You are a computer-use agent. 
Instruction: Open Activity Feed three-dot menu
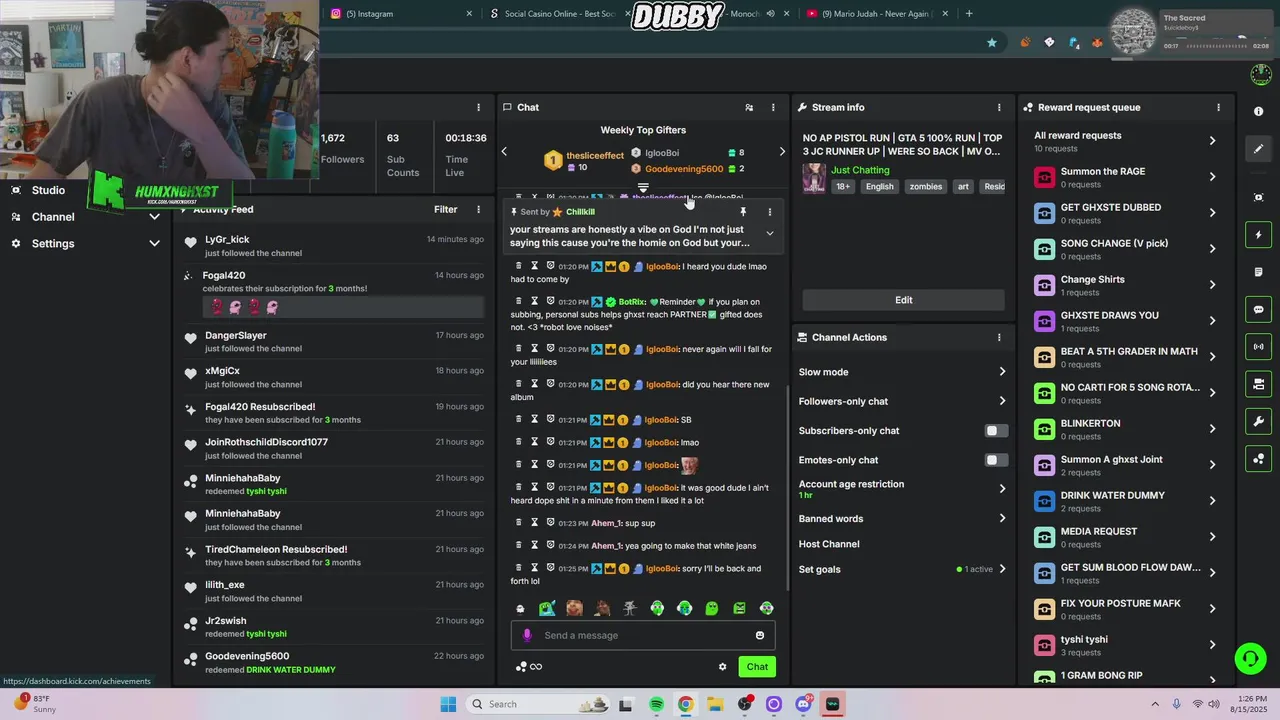pyautogui.click(x=478, y=210)
